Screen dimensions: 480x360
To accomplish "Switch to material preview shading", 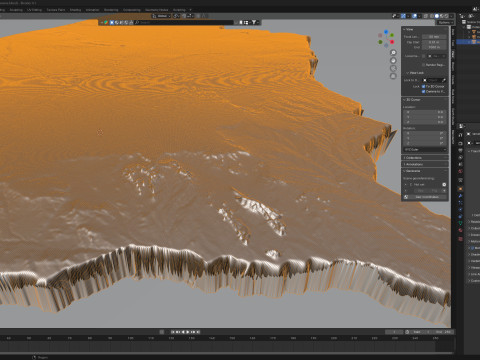I will [x=442, y=16].
